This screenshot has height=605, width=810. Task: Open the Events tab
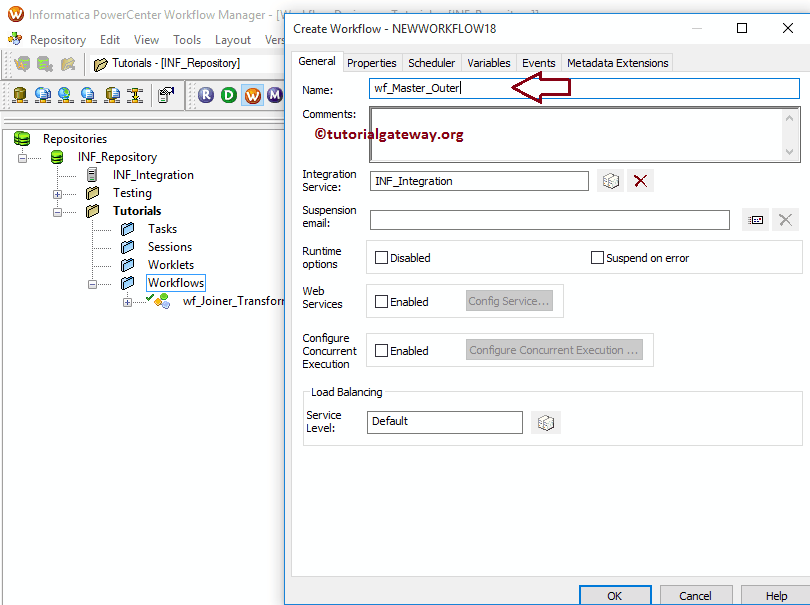(x=538, y=63)
